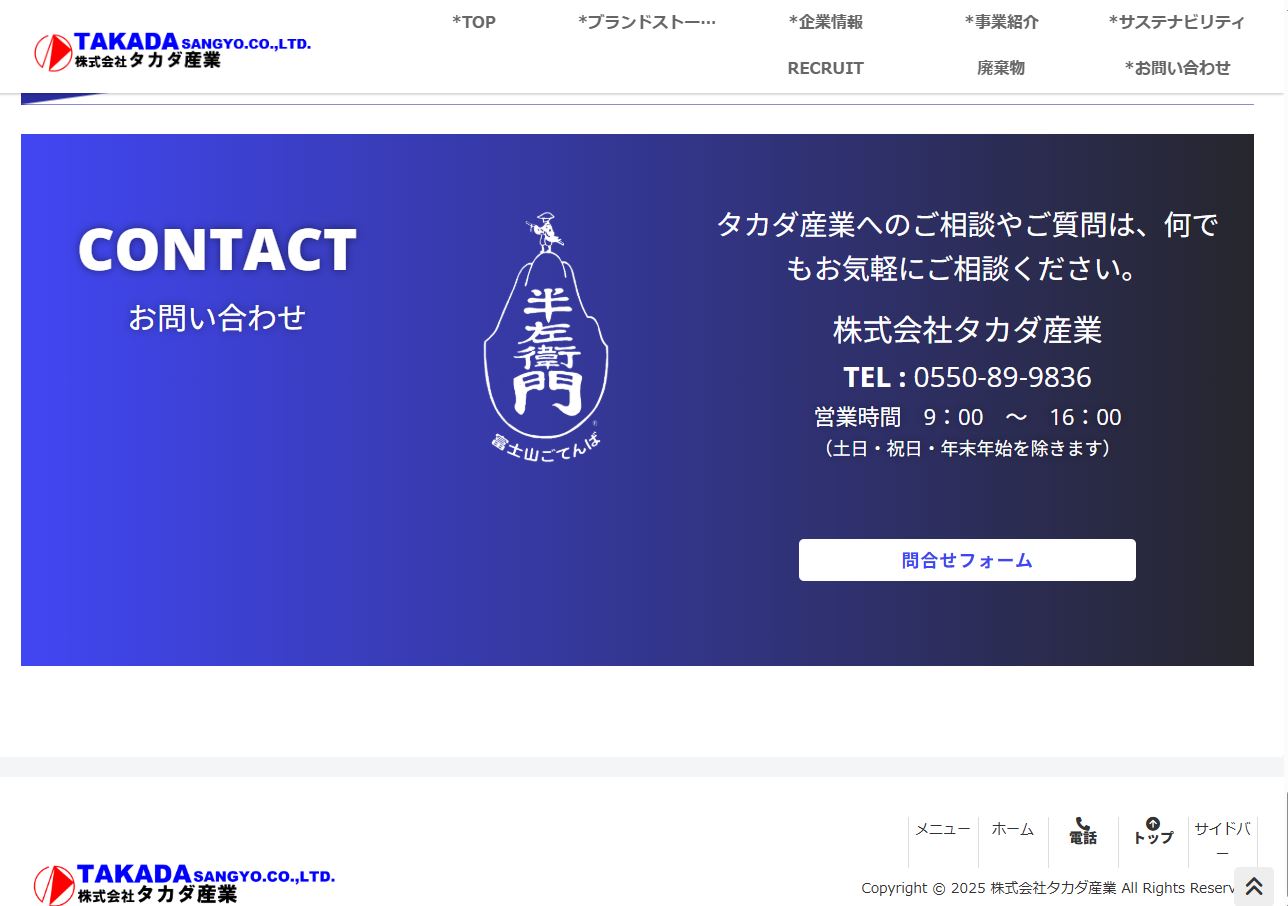
Task: Open the *サステナビリティ menu item
Action: (x=1177, y=22)
